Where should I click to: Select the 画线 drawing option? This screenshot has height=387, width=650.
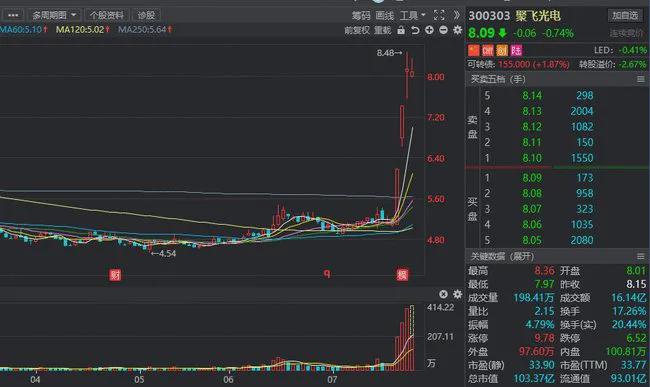pos(384,16)
